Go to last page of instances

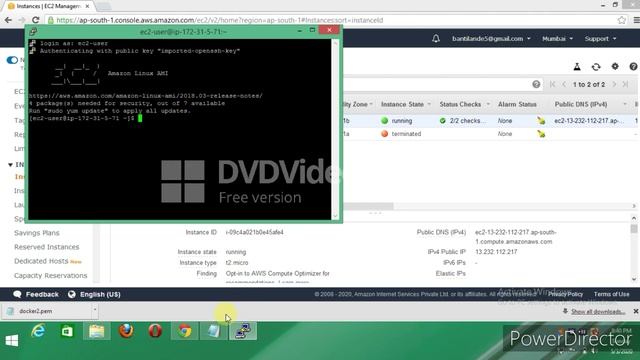click(625, 84)
